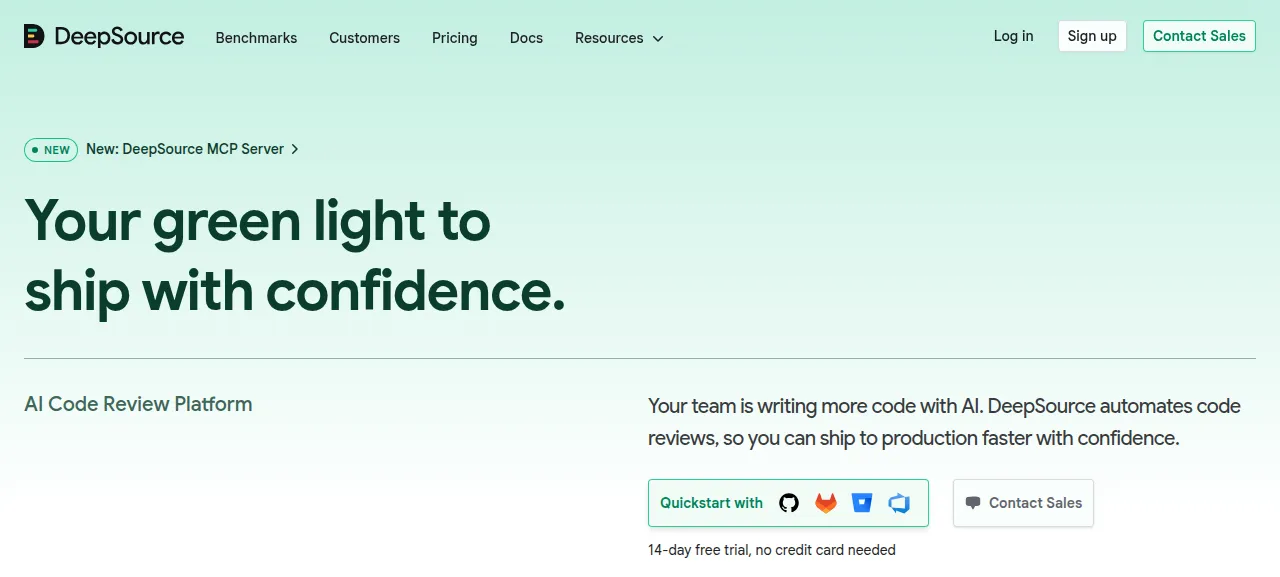Click the DeepSource wordmark text
This screenshot has width=1280, height=577.
point(119,37)
